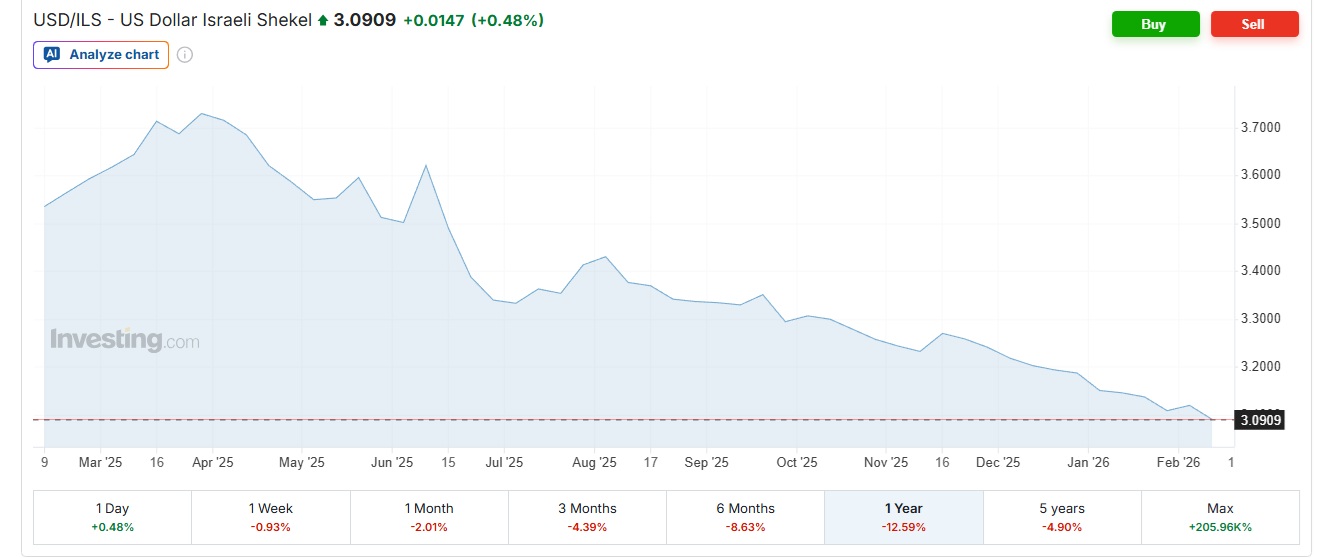
Task: Click the Jul '25 x-axis label
Action: 504,463
